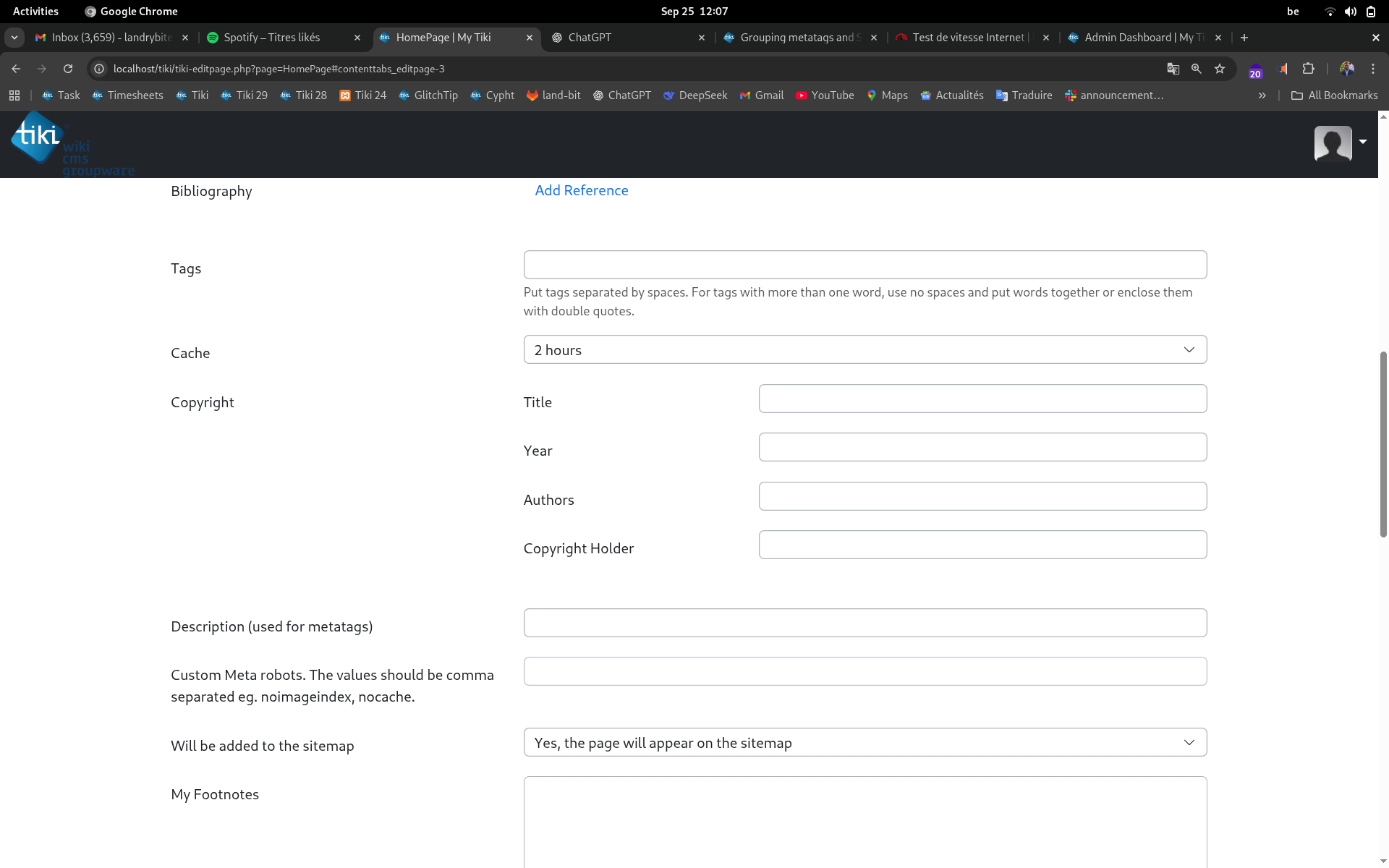
Task: Open the Google Chrome app menu
Action: pos(131,12)
